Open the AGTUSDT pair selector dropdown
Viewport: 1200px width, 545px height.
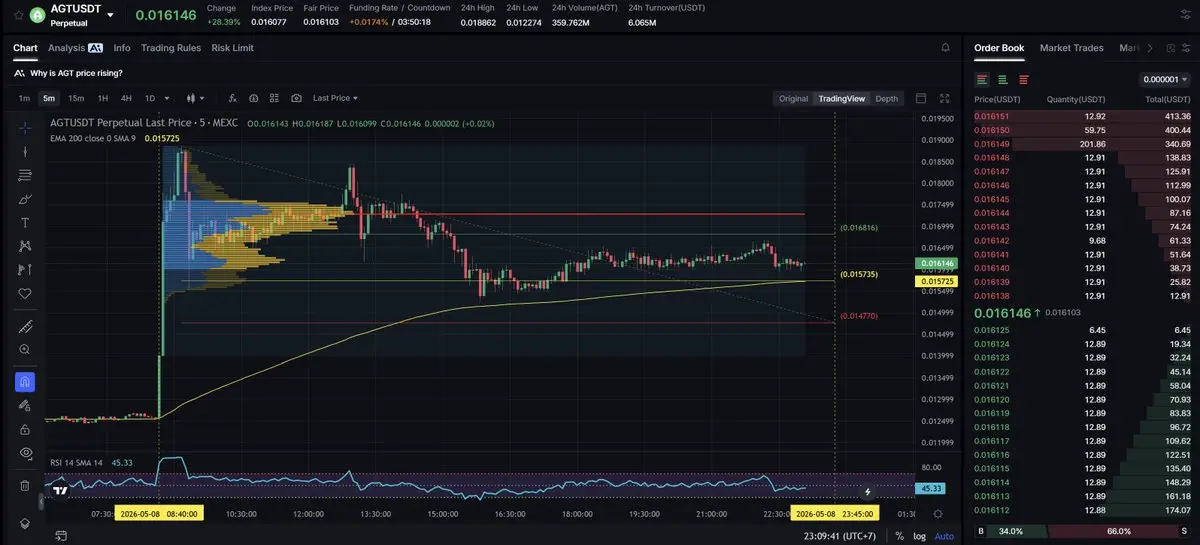tap(110, 15)
